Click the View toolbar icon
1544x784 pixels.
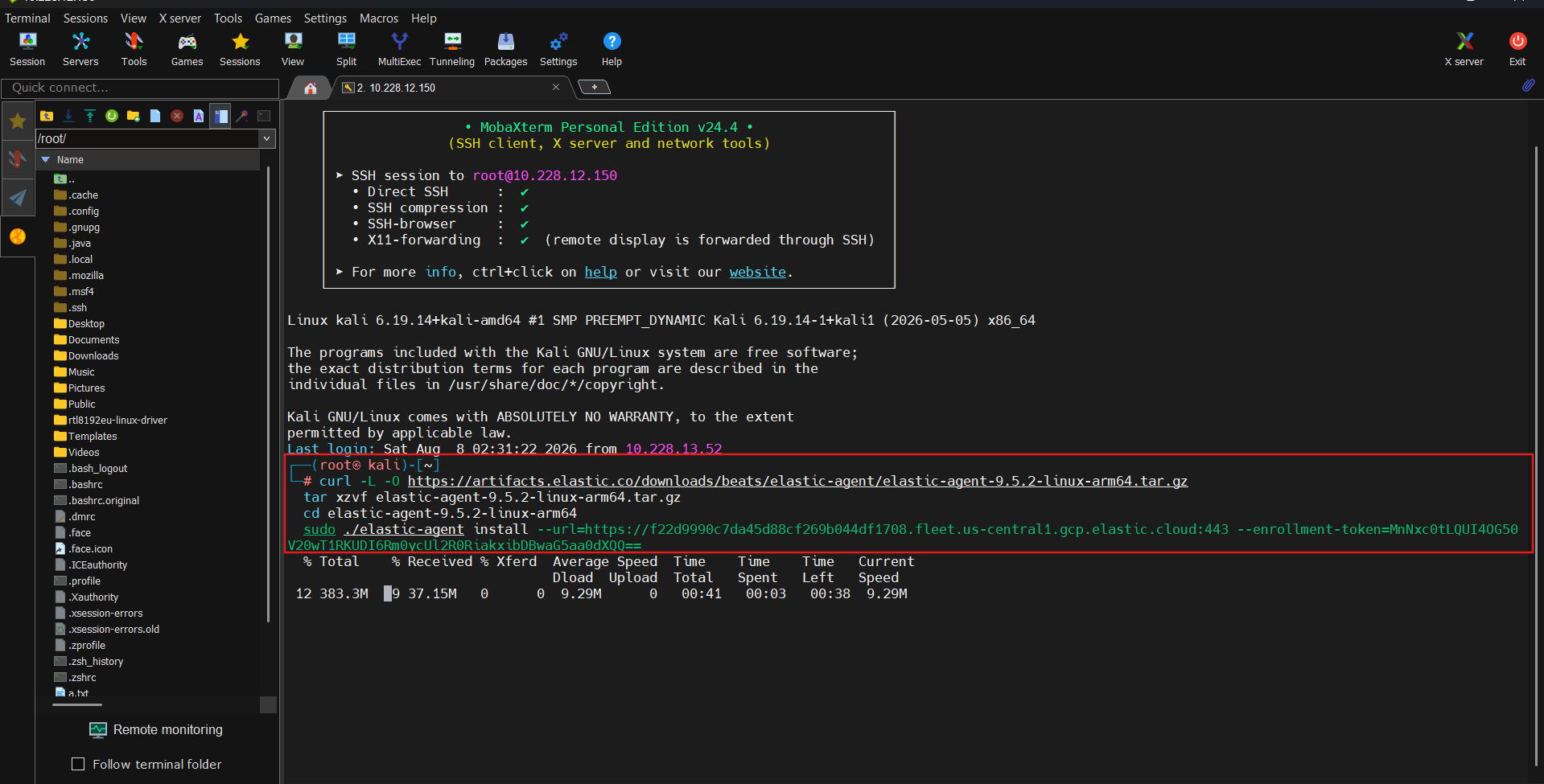point(293,48)
